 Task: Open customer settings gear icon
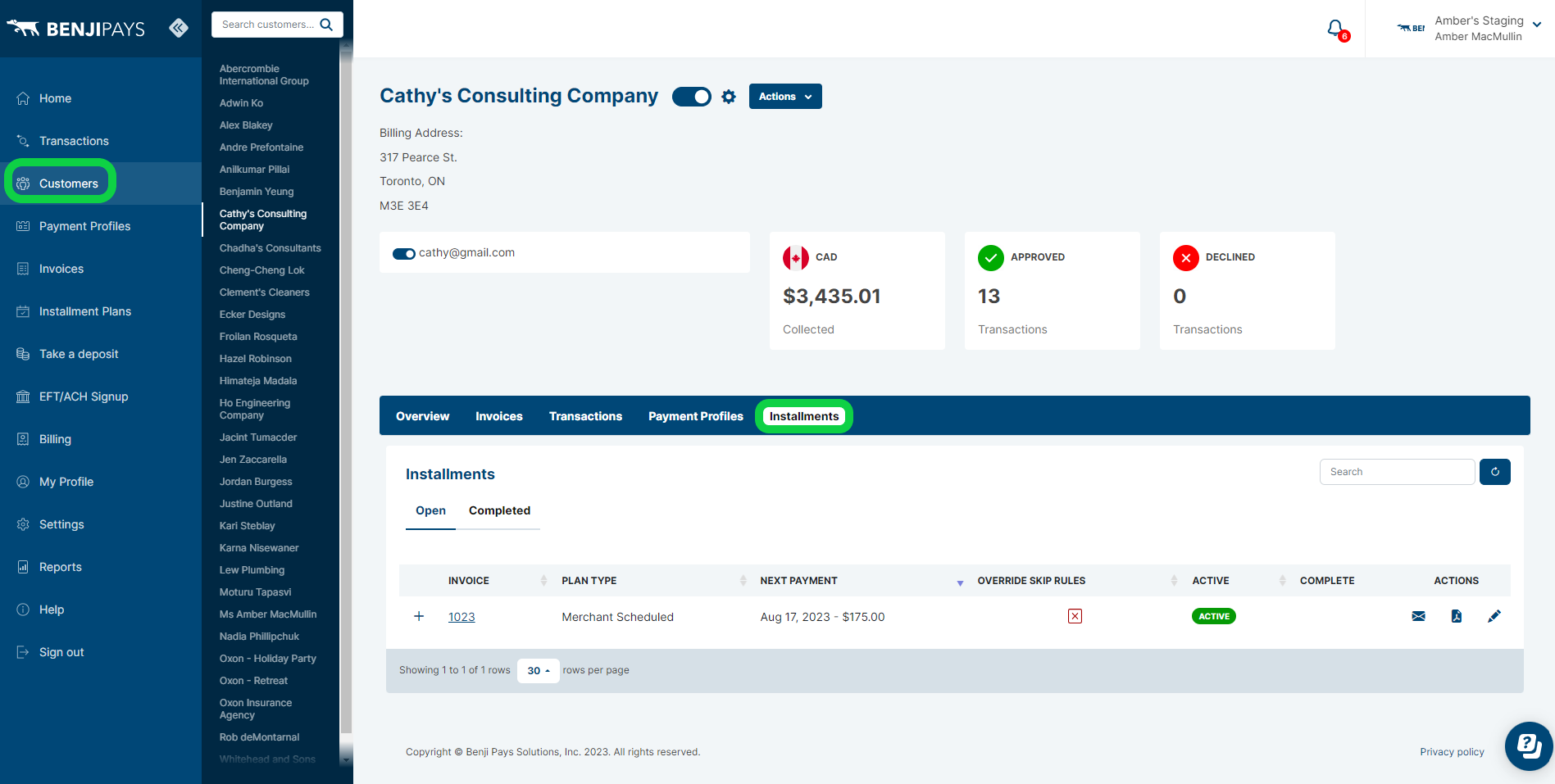pyautogui.click(x=729, y=97)
